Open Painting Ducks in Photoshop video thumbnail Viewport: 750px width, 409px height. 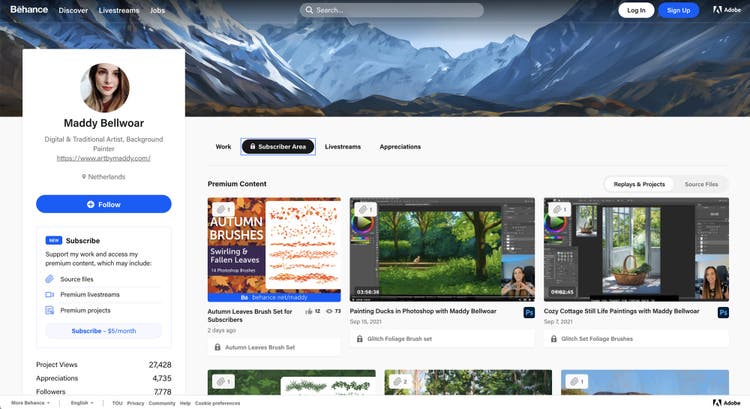tap(442, 249)
